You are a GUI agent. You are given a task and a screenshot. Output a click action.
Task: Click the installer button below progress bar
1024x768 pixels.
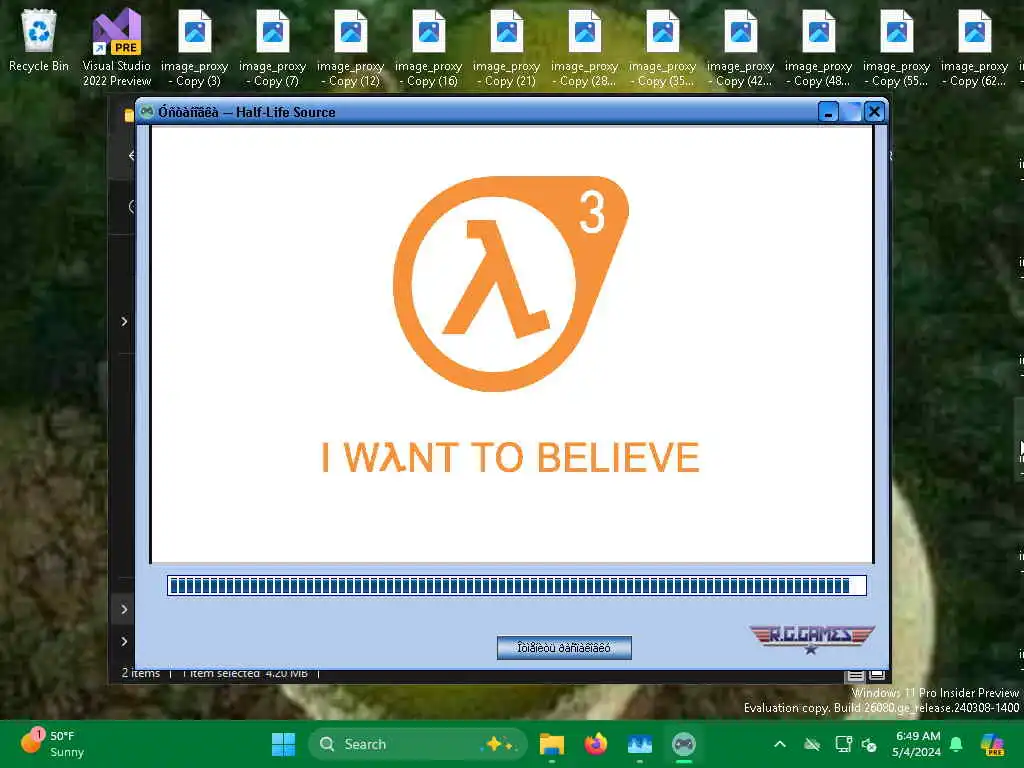pyautogui.click(x=564, y=648)
